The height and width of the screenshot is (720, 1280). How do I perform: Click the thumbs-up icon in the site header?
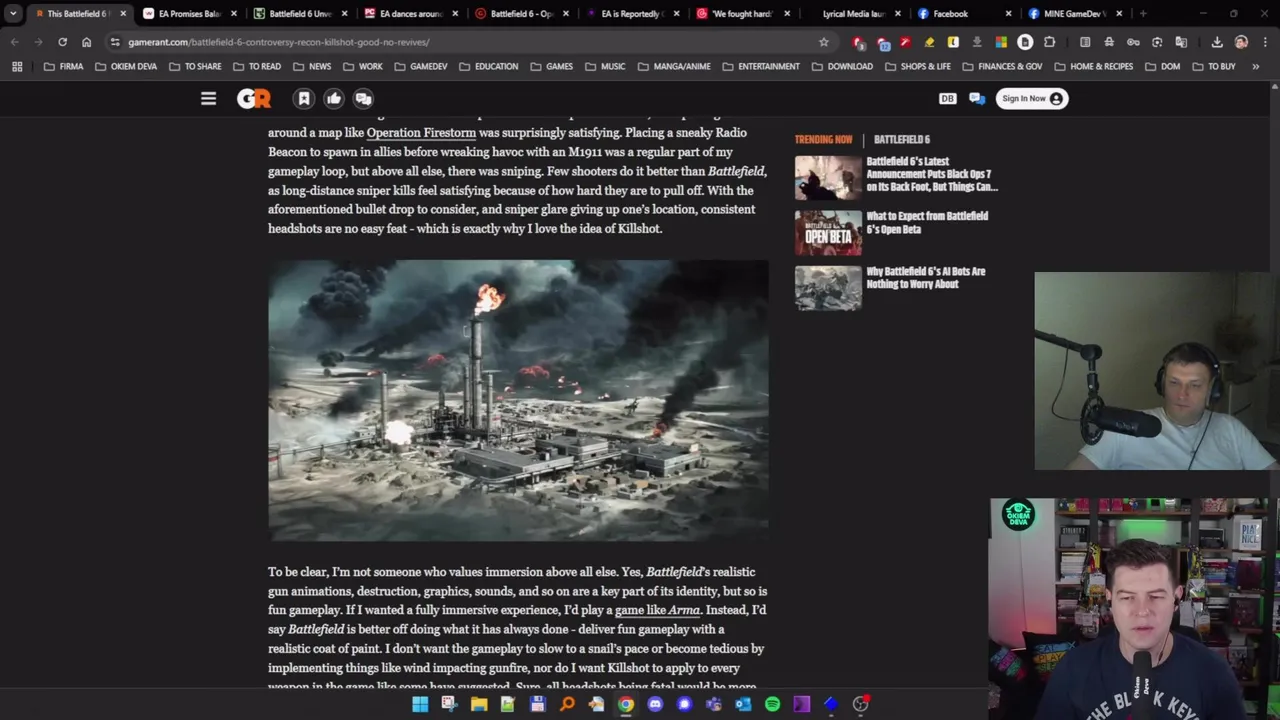(x=334, y=98)
